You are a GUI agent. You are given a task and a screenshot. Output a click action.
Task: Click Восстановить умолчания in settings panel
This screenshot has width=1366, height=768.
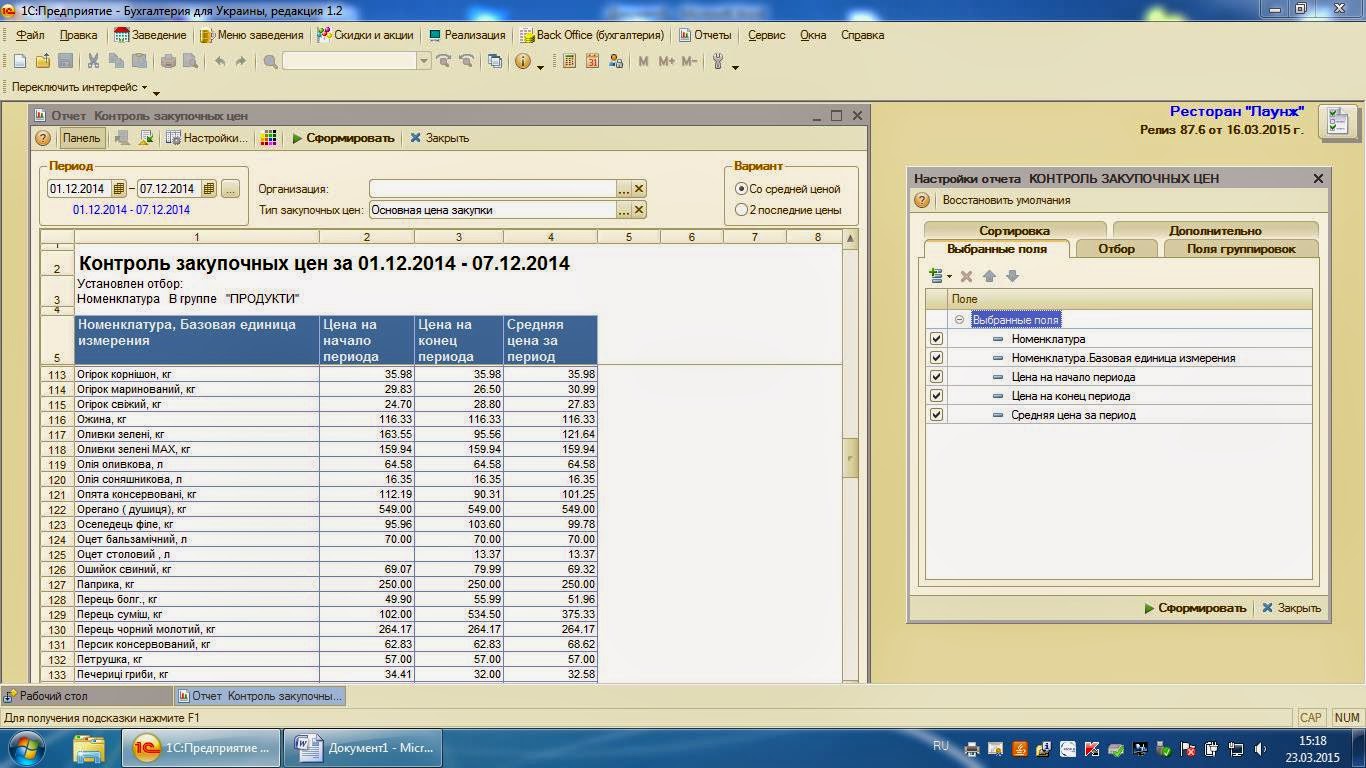pos(1006,200)
